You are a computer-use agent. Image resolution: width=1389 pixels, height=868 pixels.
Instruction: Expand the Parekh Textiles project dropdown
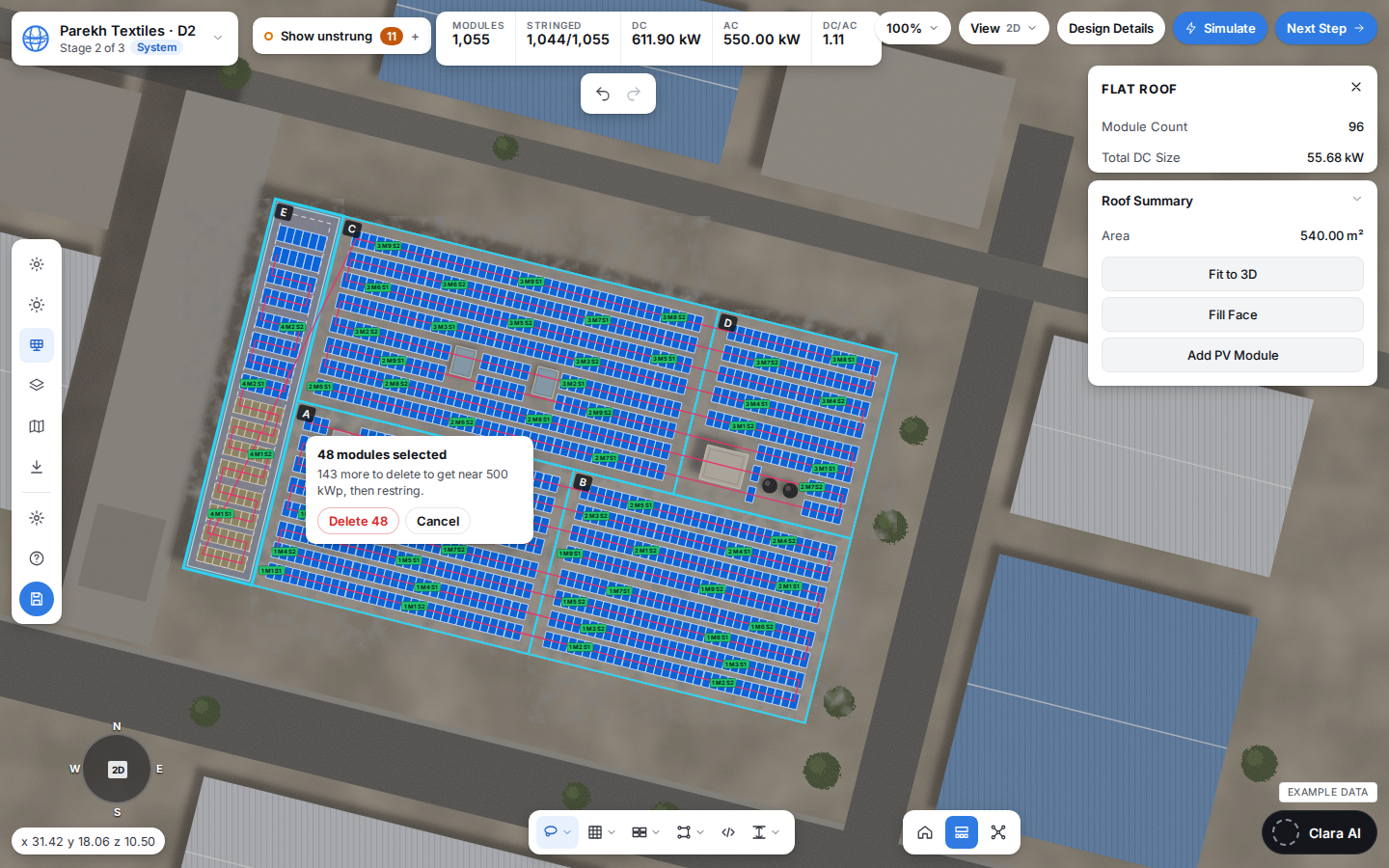pos(218,39)
